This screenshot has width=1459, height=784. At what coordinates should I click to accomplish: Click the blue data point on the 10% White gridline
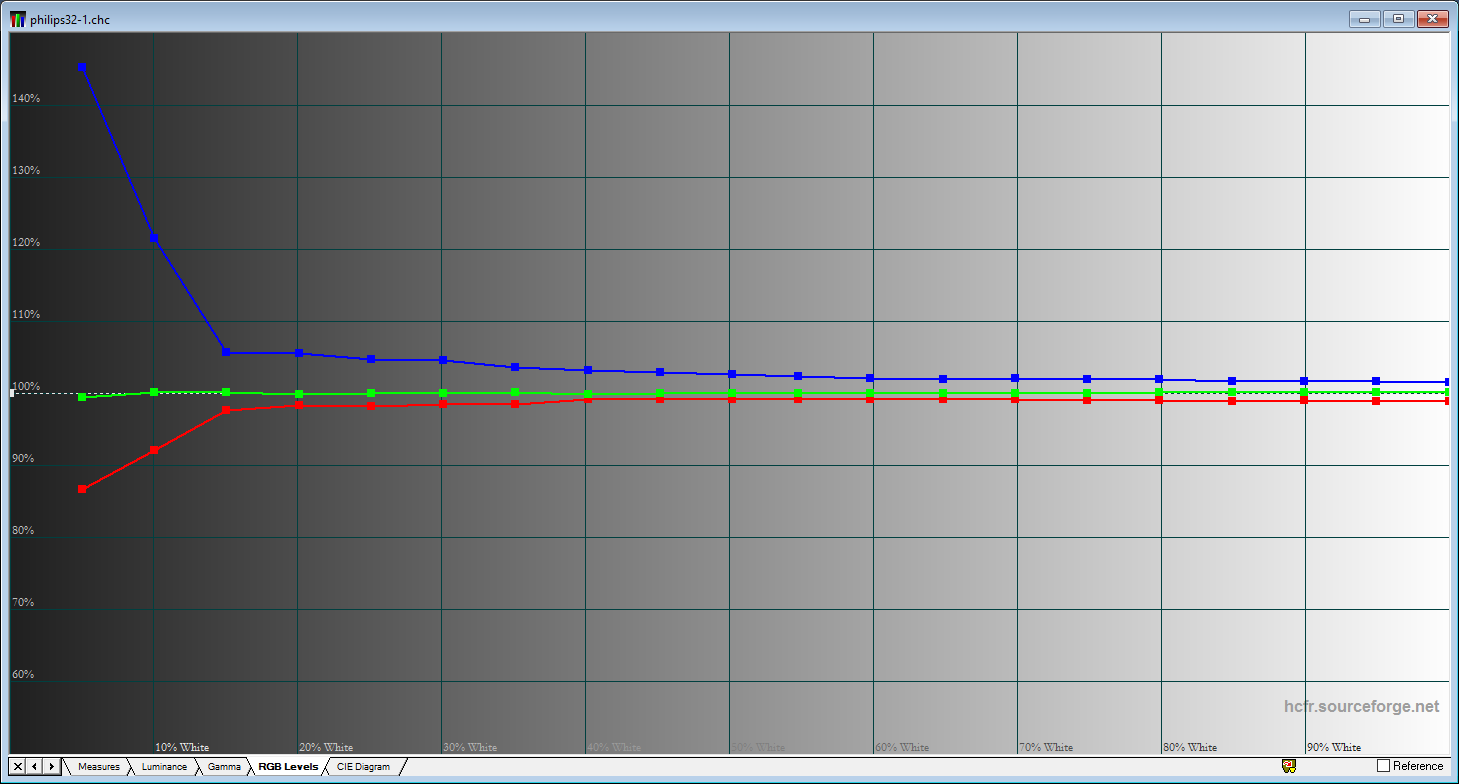[x=154, y=237]
